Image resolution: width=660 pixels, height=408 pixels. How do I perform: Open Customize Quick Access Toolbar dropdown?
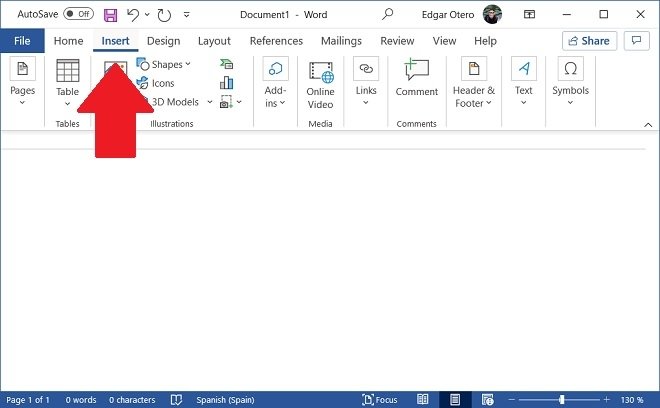click(186, 15)
